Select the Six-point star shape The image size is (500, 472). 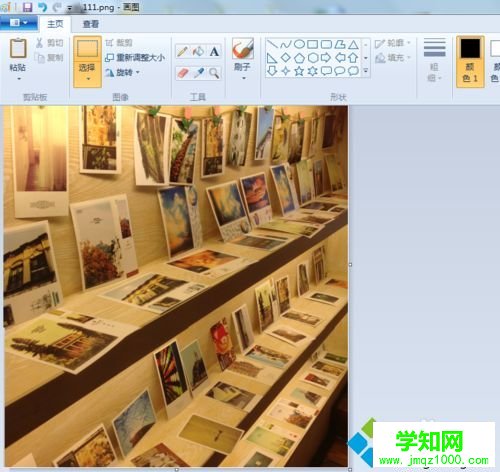click(312, 71)
